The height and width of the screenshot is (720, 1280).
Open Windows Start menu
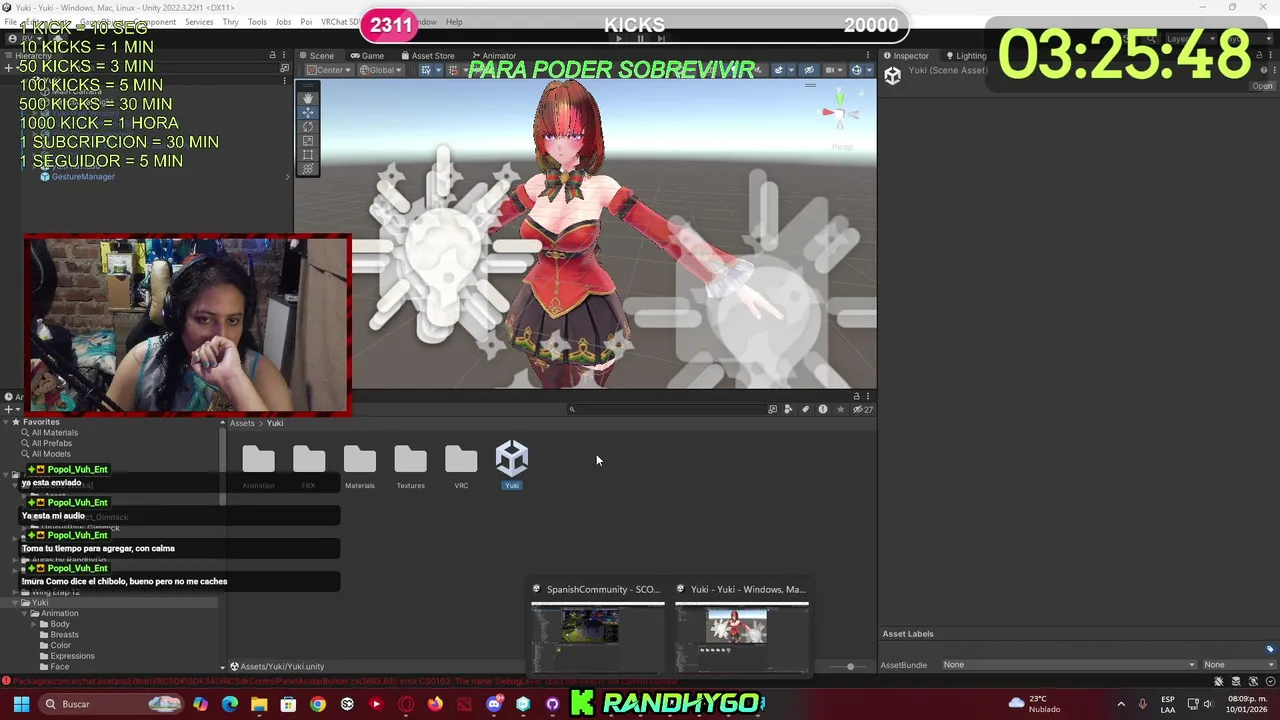21,704
